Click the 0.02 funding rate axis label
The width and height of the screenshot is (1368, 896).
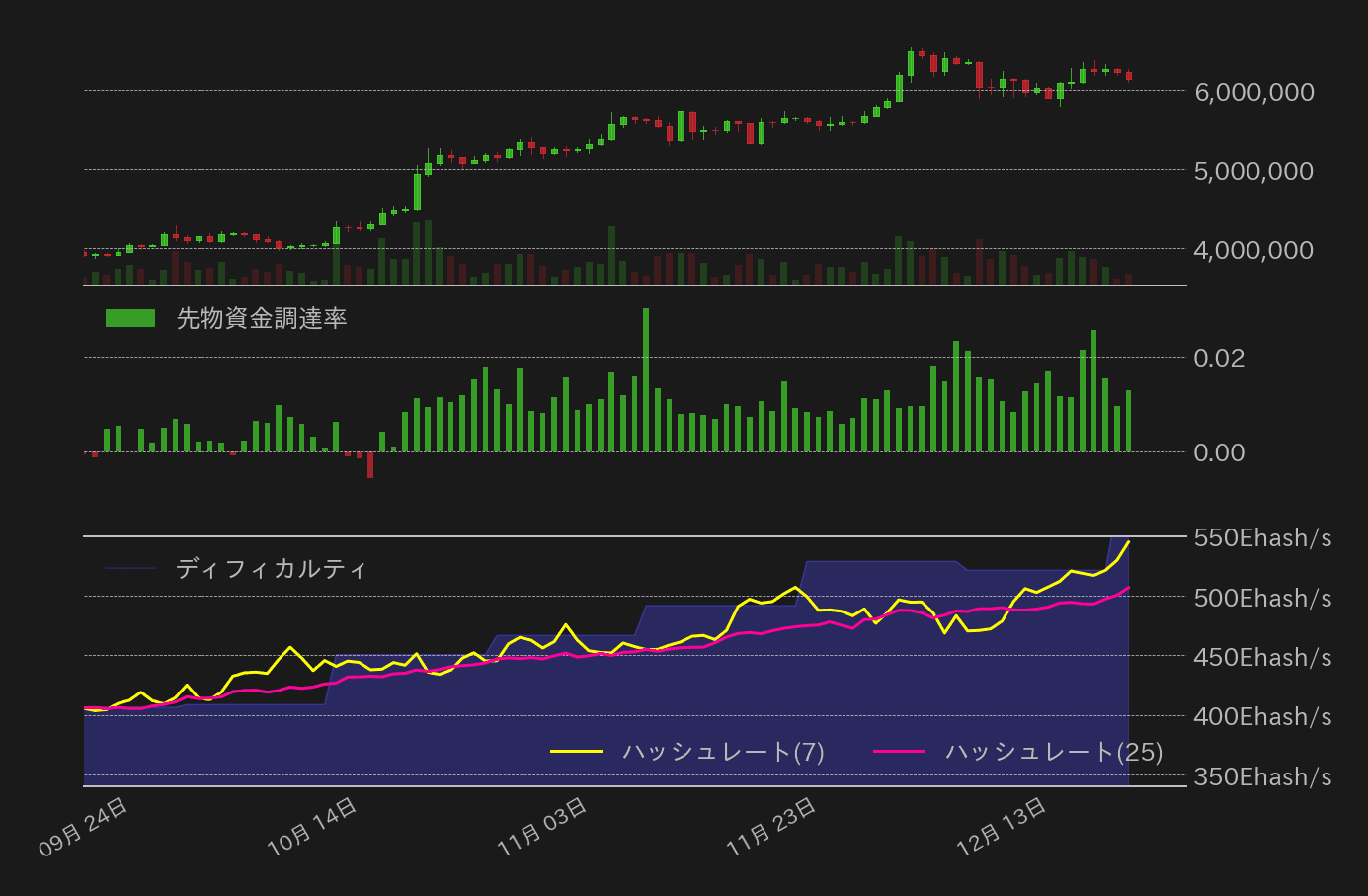1219,358
